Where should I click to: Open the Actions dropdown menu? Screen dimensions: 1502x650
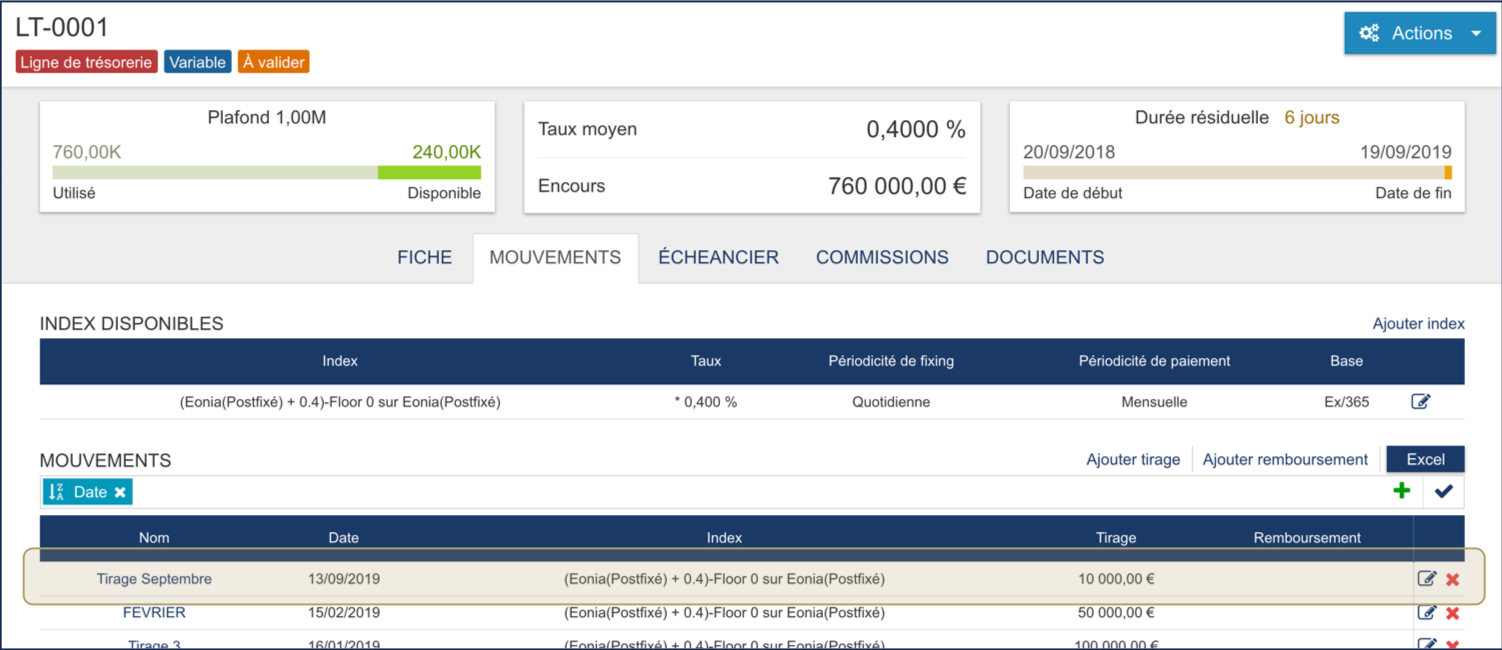point(1419,33)
